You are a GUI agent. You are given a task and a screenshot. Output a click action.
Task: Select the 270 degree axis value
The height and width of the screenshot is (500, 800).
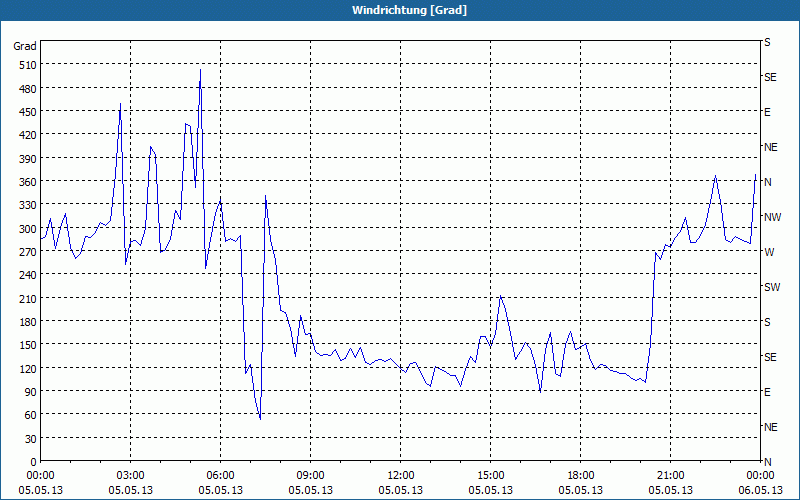tap(27, 252)
